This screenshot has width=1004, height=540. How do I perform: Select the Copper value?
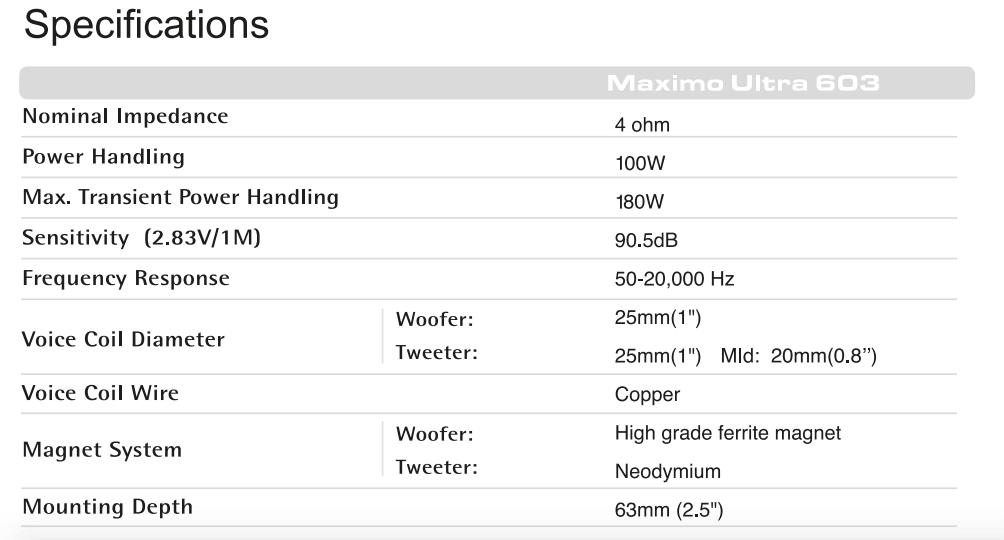coord(647,395)
